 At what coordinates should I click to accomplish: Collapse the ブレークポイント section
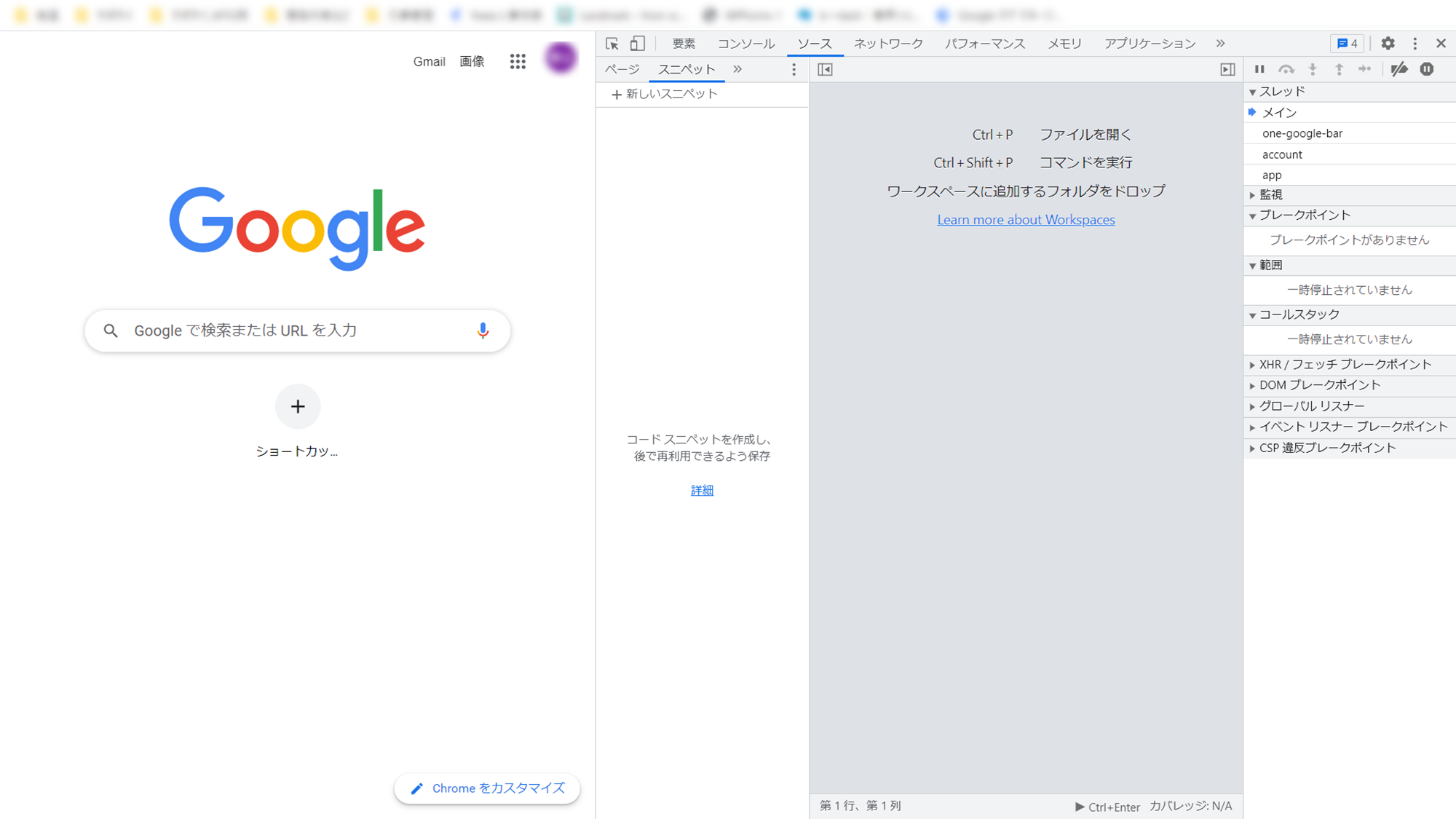pyautogui.click(x=1350, y=215)
